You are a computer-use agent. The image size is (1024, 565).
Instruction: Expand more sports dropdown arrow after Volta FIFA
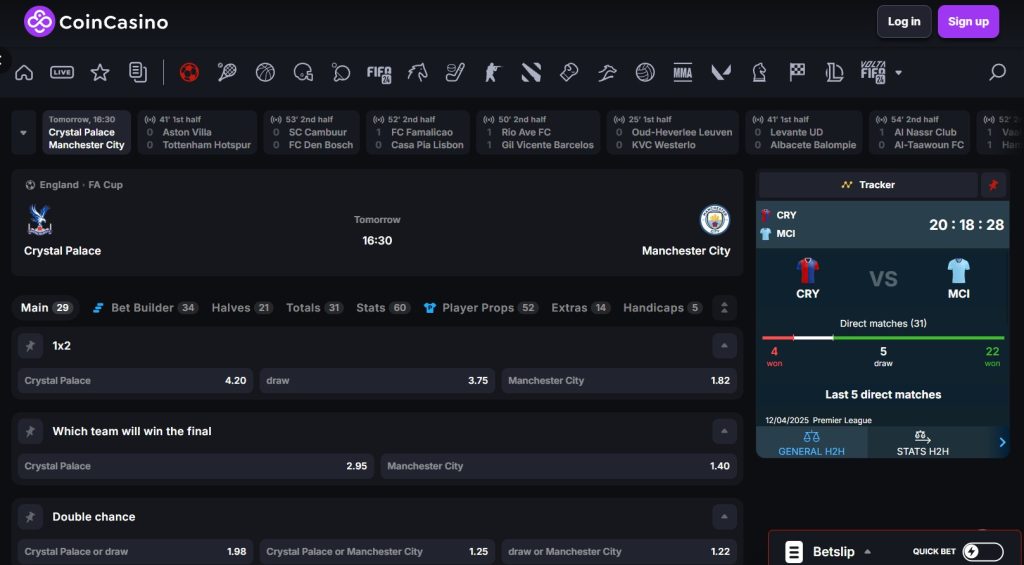click(899, 73)
